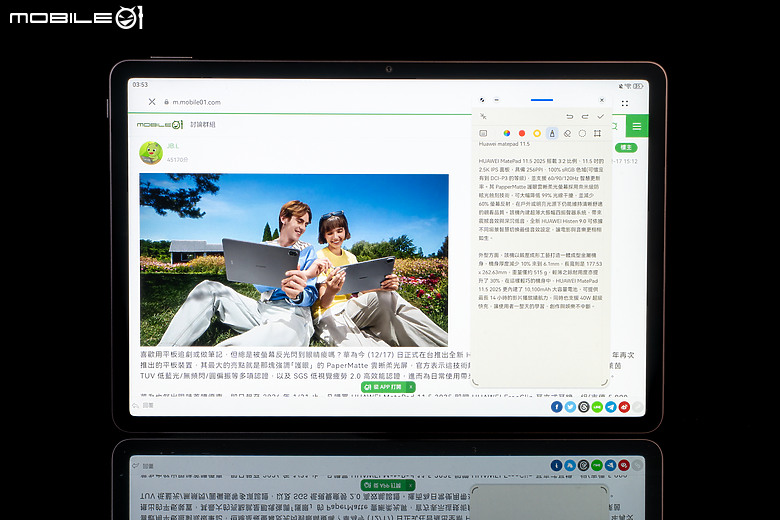
Task: Click the 45170分 score text
Action: [x=177, y=160]
